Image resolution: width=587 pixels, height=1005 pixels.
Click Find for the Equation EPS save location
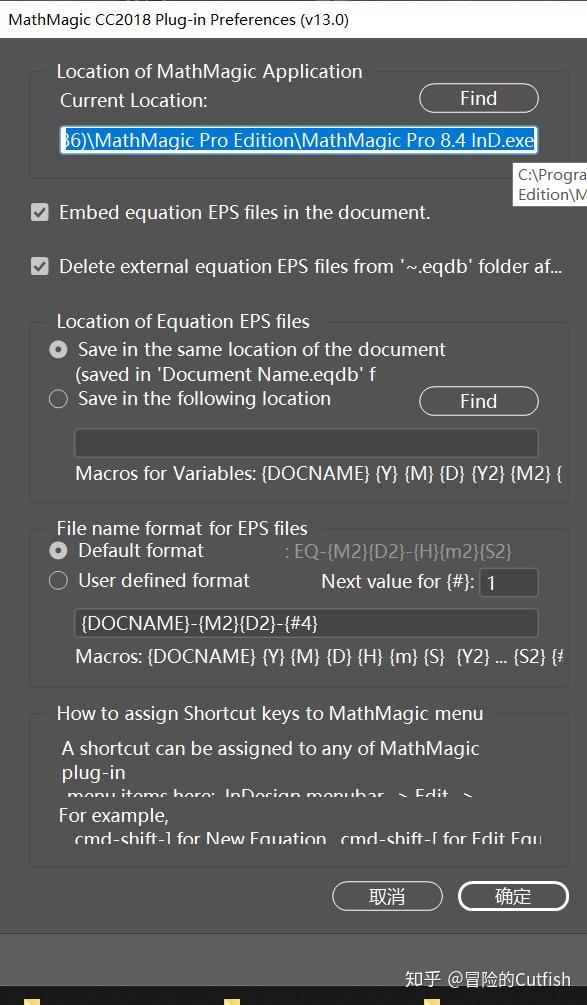[477, 400]
